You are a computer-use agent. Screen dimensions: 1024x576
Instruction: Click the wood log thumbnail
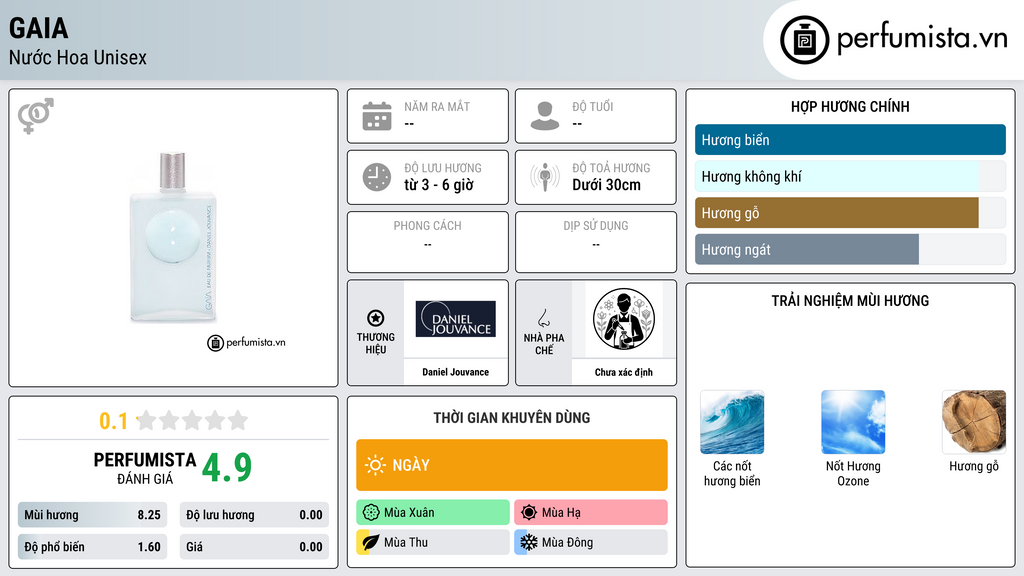click(x=974, y=422)
